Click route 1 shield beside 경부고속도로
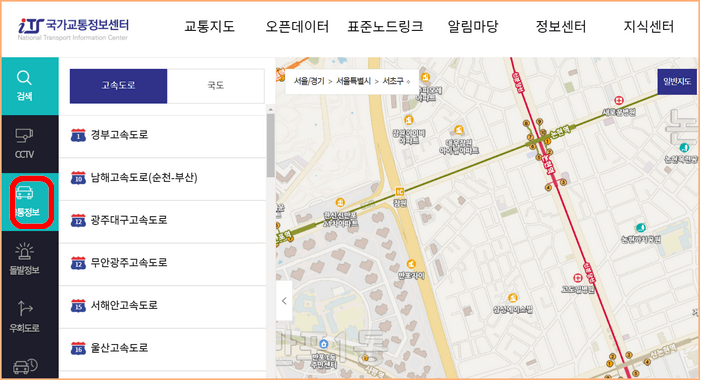 tap(78, 135)
